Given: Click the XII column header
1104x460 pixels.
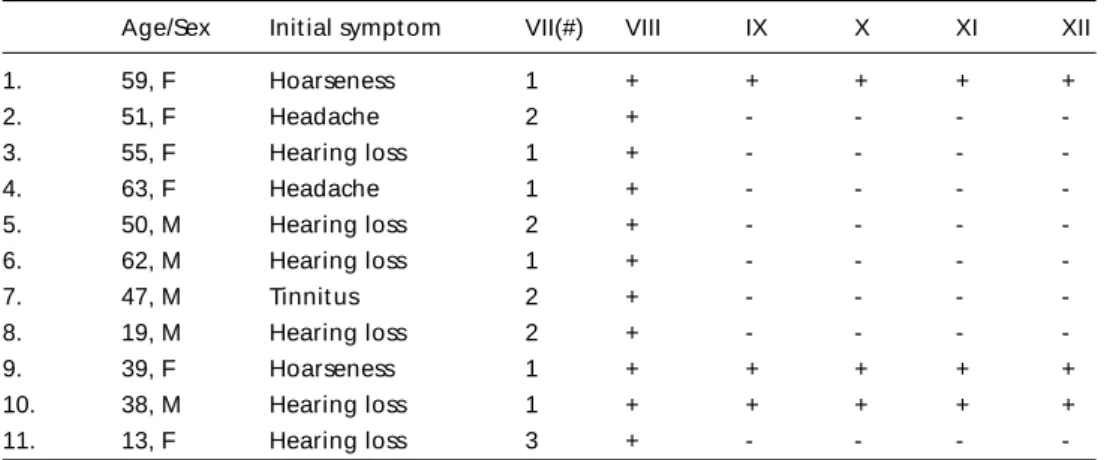Looking at the screenshot, I should (x=1075, y=28).
